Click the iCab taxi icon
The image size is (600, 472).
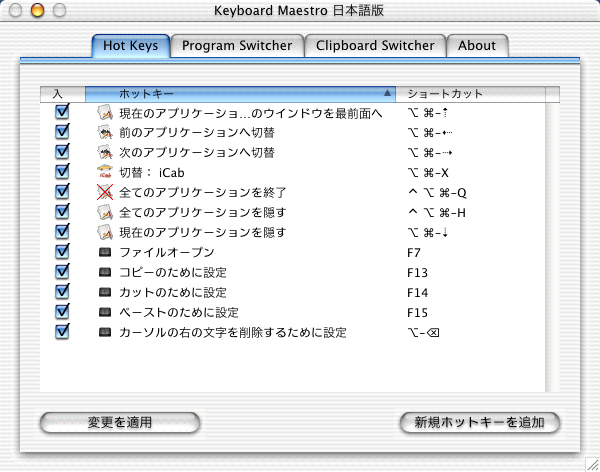click(105, 172)
